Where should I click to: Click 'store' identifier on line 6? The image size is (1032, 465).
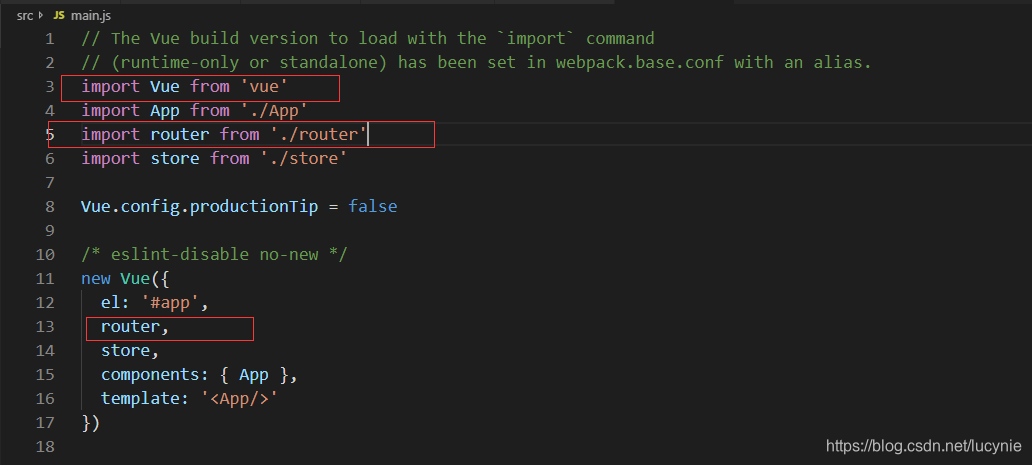point(175,159)
